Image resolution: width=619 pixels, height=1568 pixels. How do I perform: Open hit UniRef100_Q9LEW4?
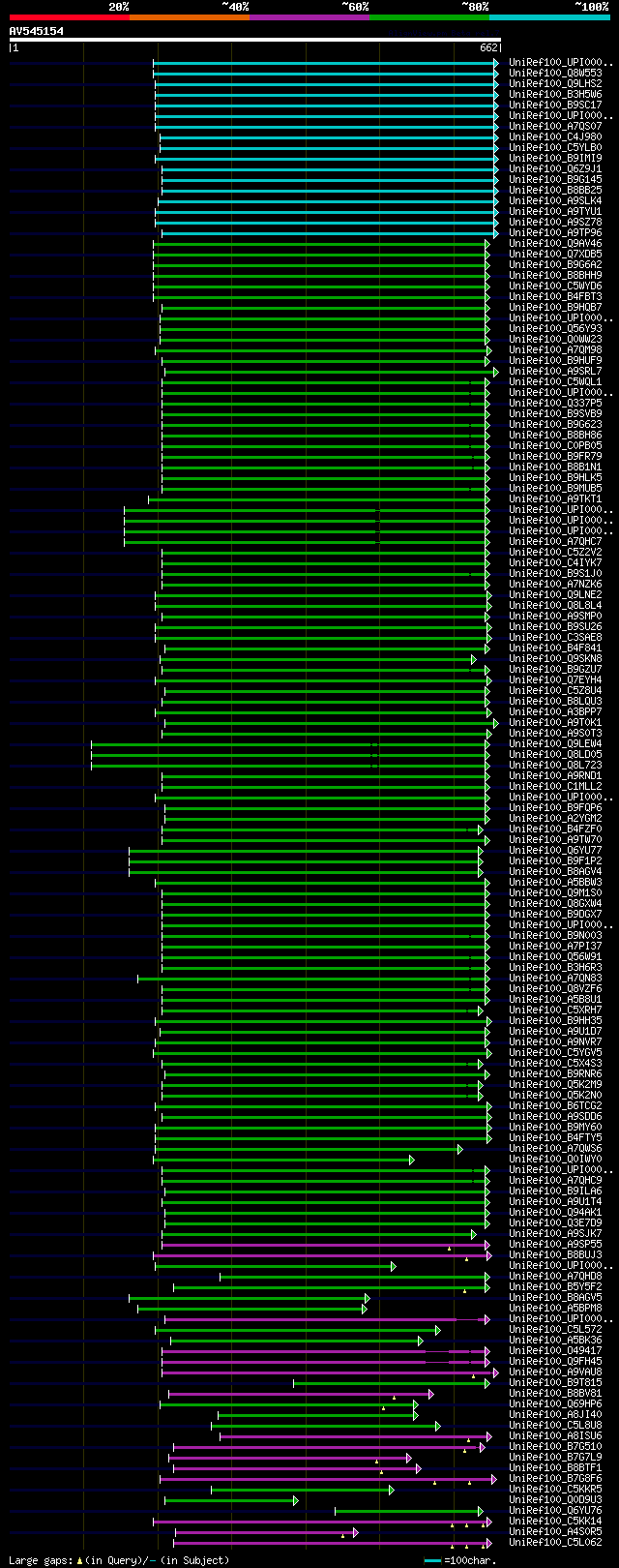(x=555, y=743)
